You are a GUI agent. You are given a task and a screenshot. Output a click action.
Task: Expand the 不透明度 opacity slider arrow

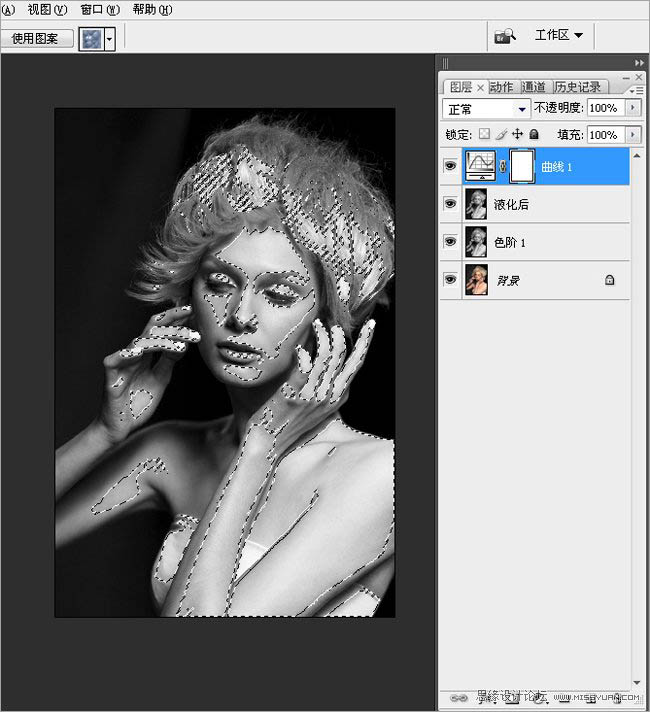(632, 108)
